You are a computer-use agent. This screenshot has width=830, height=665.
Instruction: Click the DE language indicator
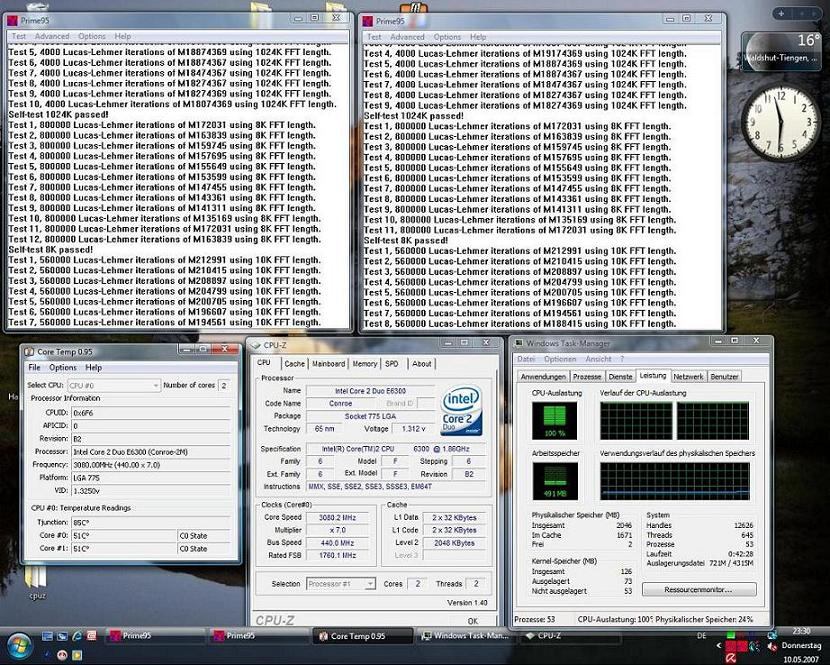click(702, 636)
